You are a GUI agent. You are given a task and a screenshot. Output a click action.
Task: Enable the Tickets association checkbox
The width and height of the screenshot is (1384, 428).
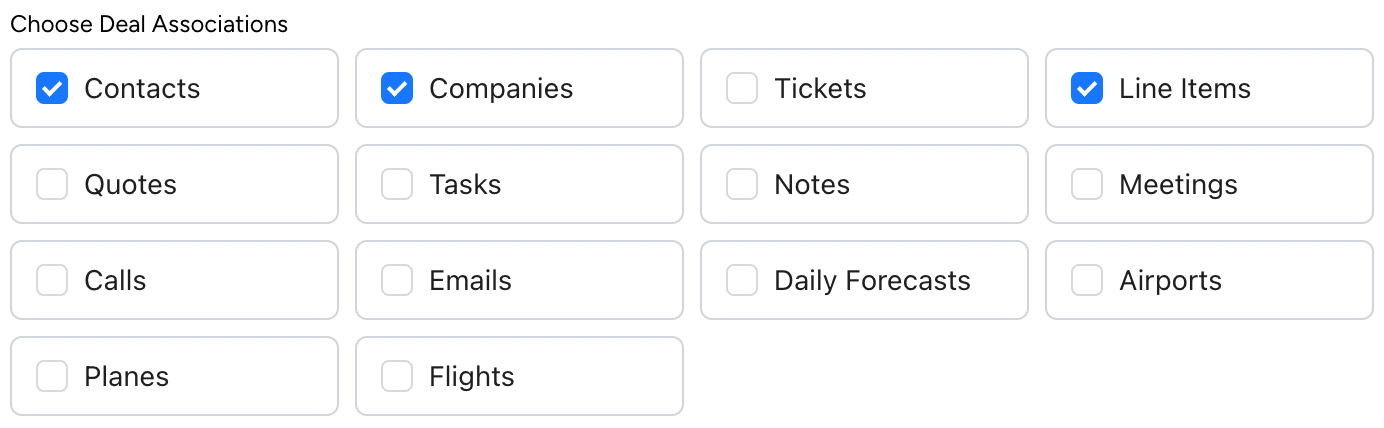coord(742,88)
